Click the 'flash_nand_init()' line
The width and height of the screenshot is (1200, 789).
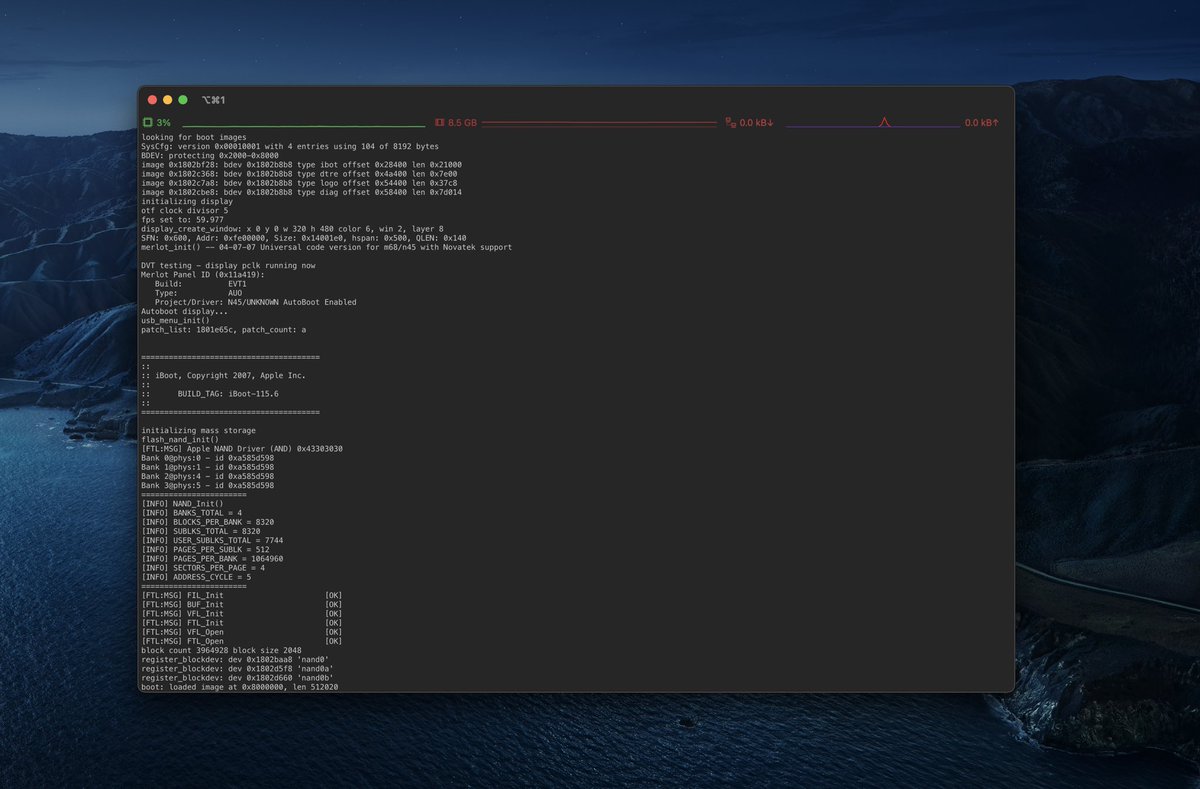click(180, 439)
